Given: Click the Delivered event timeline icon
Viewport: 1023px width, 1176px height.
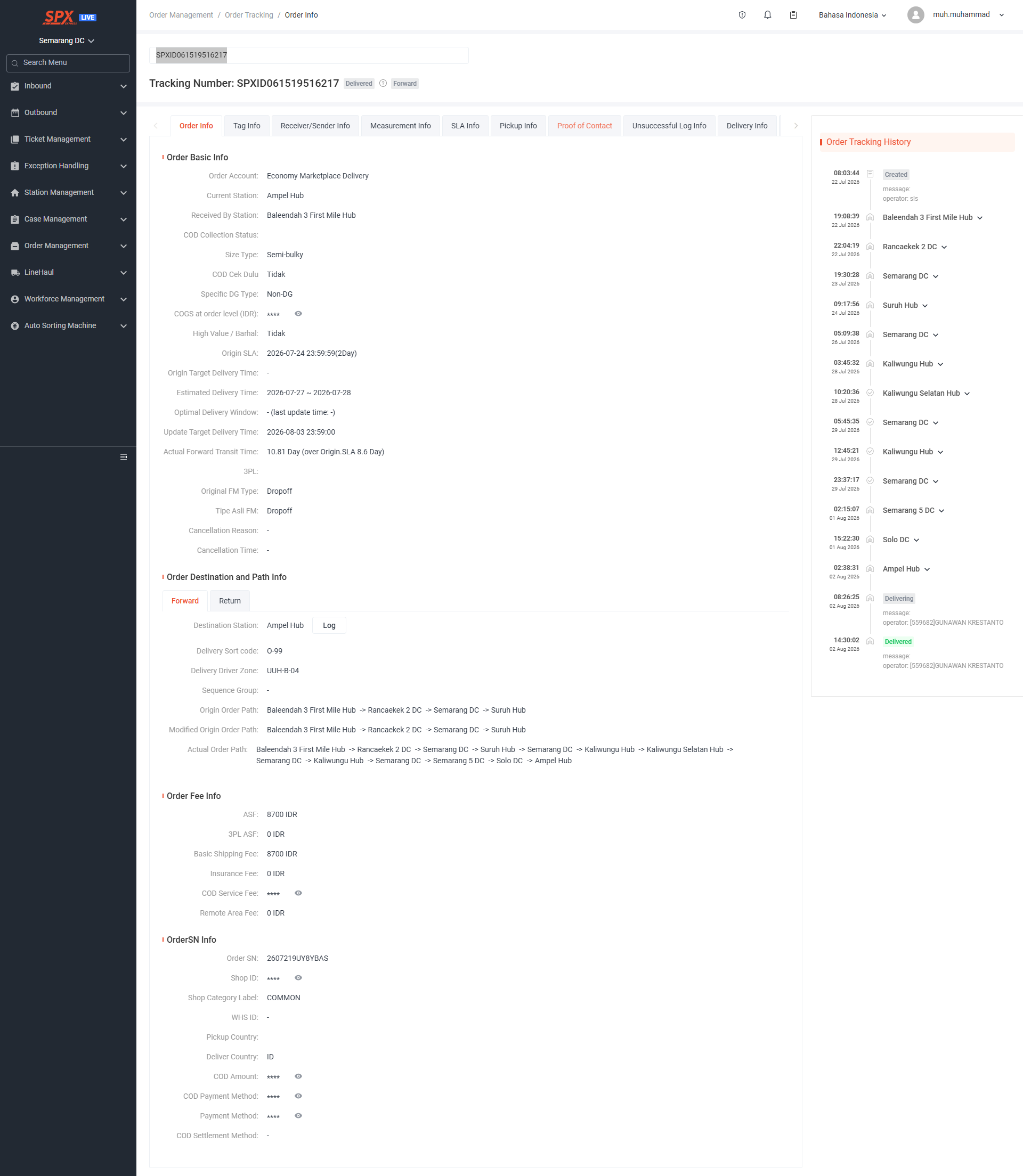Looking at the screenshot, I should pyautogui.click(x=870, y=641).
